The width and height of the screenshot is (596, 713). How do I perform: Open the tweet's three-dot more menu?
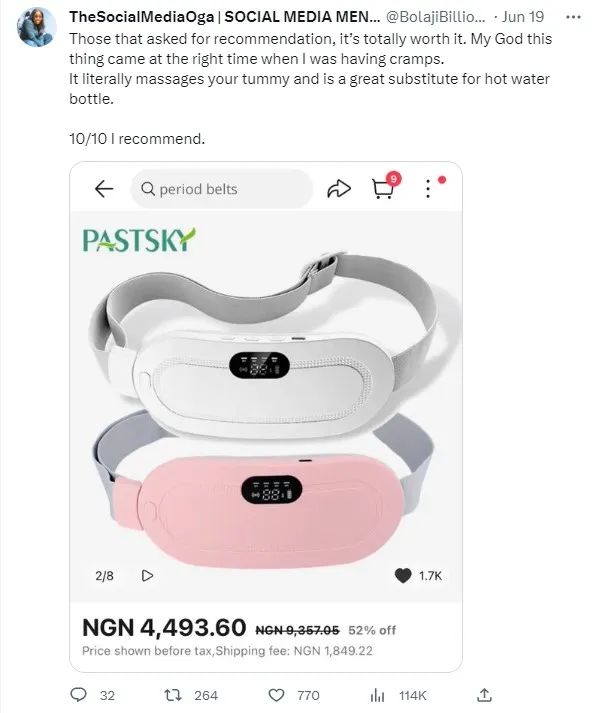(573, 17)
